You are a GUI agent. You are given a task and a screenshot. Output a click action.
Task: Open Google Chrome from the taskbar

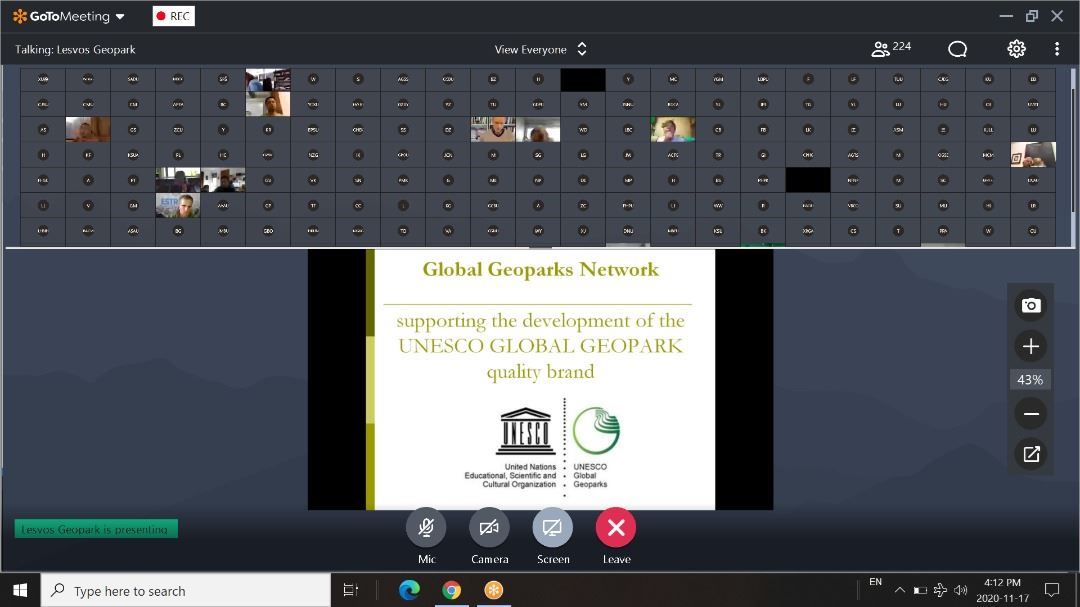[452, 590]
